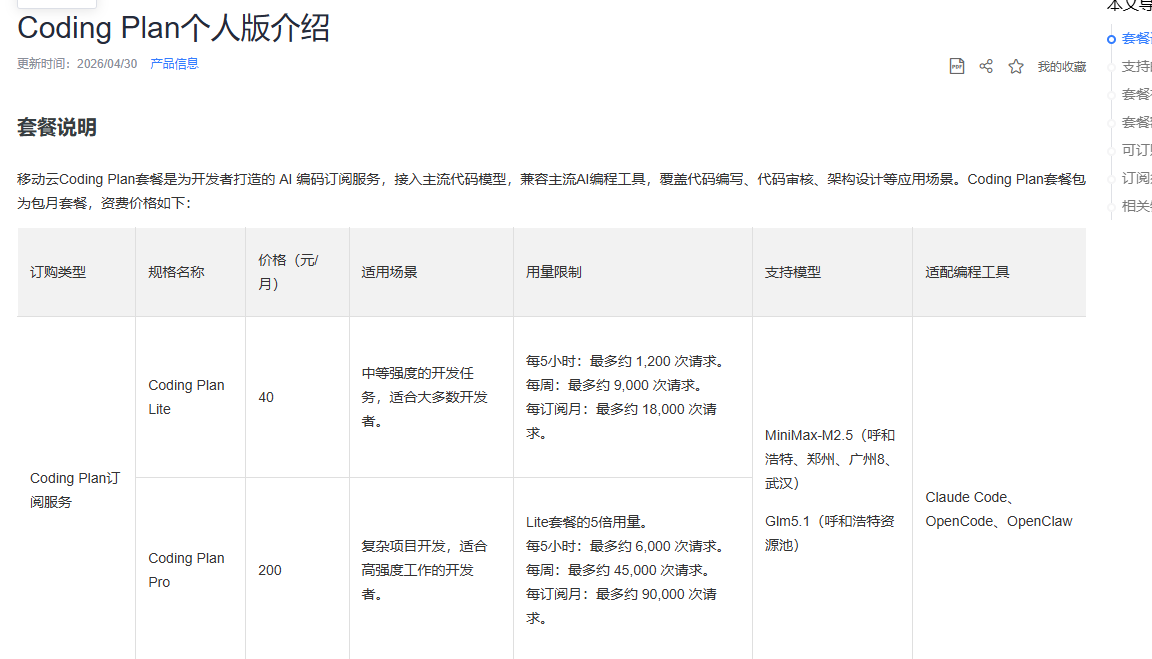Click the 支持模型 column header
1152x659 pixels.
click(832, 272)
